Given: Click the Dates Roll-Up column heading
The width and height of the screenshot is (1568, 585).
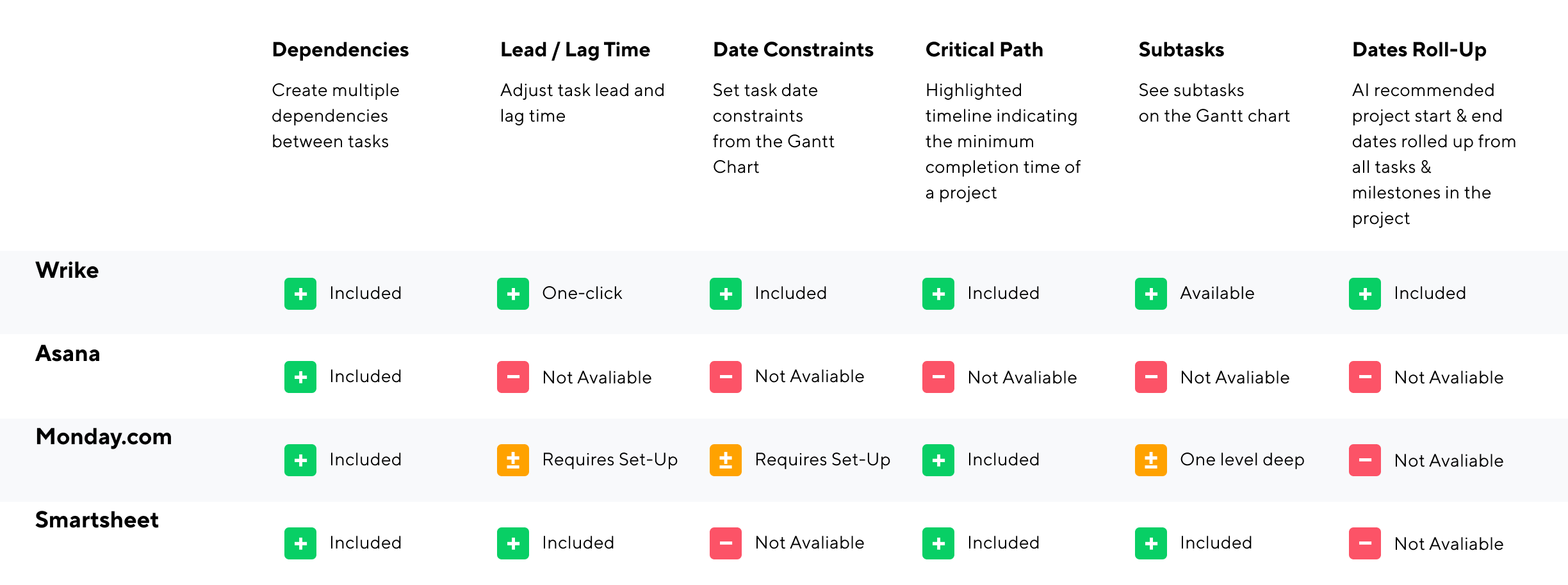Looking at the screenshot, I should [1419, 50].
